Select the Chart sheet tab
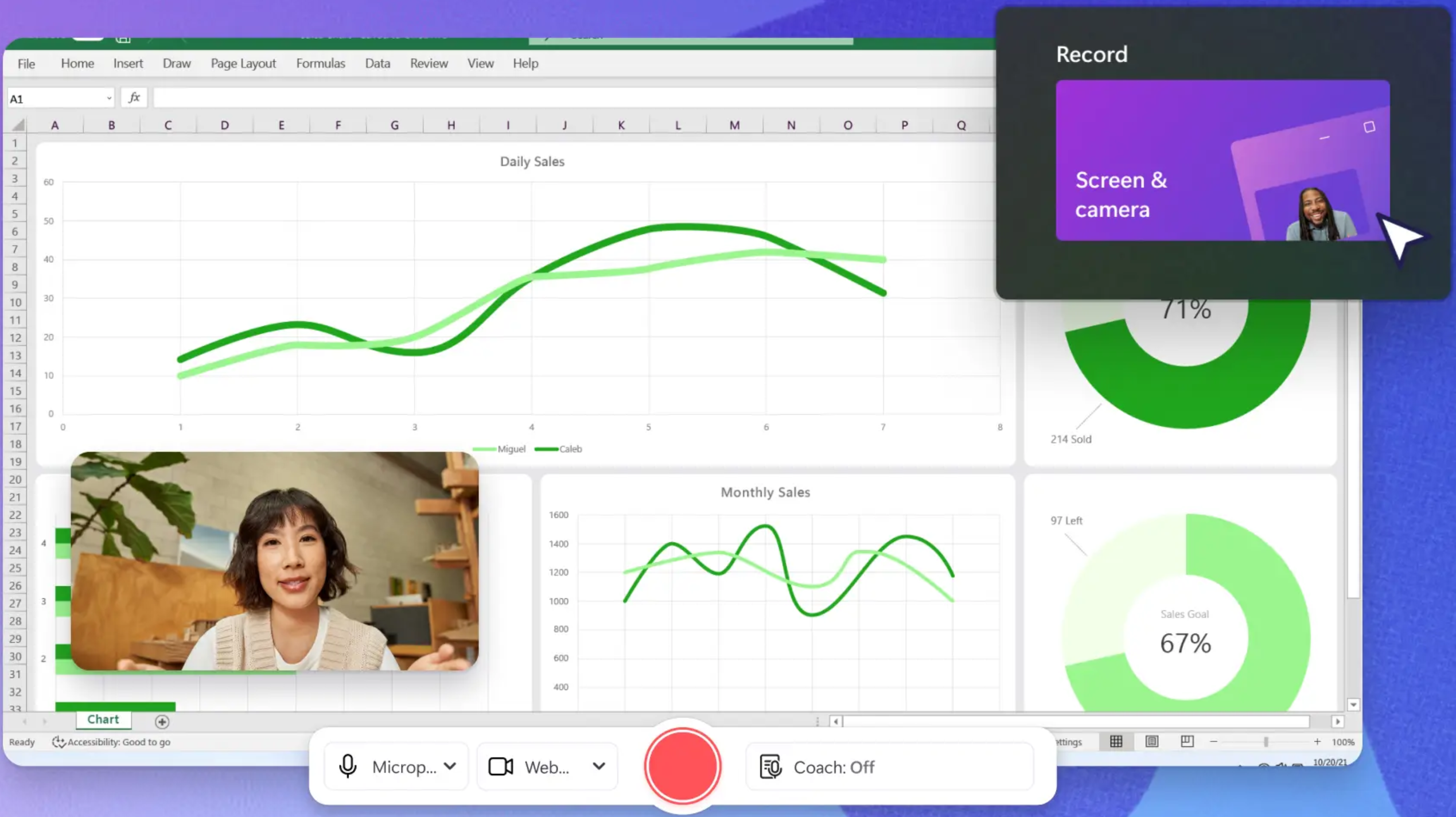This screenshot has height=817, width=1456. [x=103, y=719]
